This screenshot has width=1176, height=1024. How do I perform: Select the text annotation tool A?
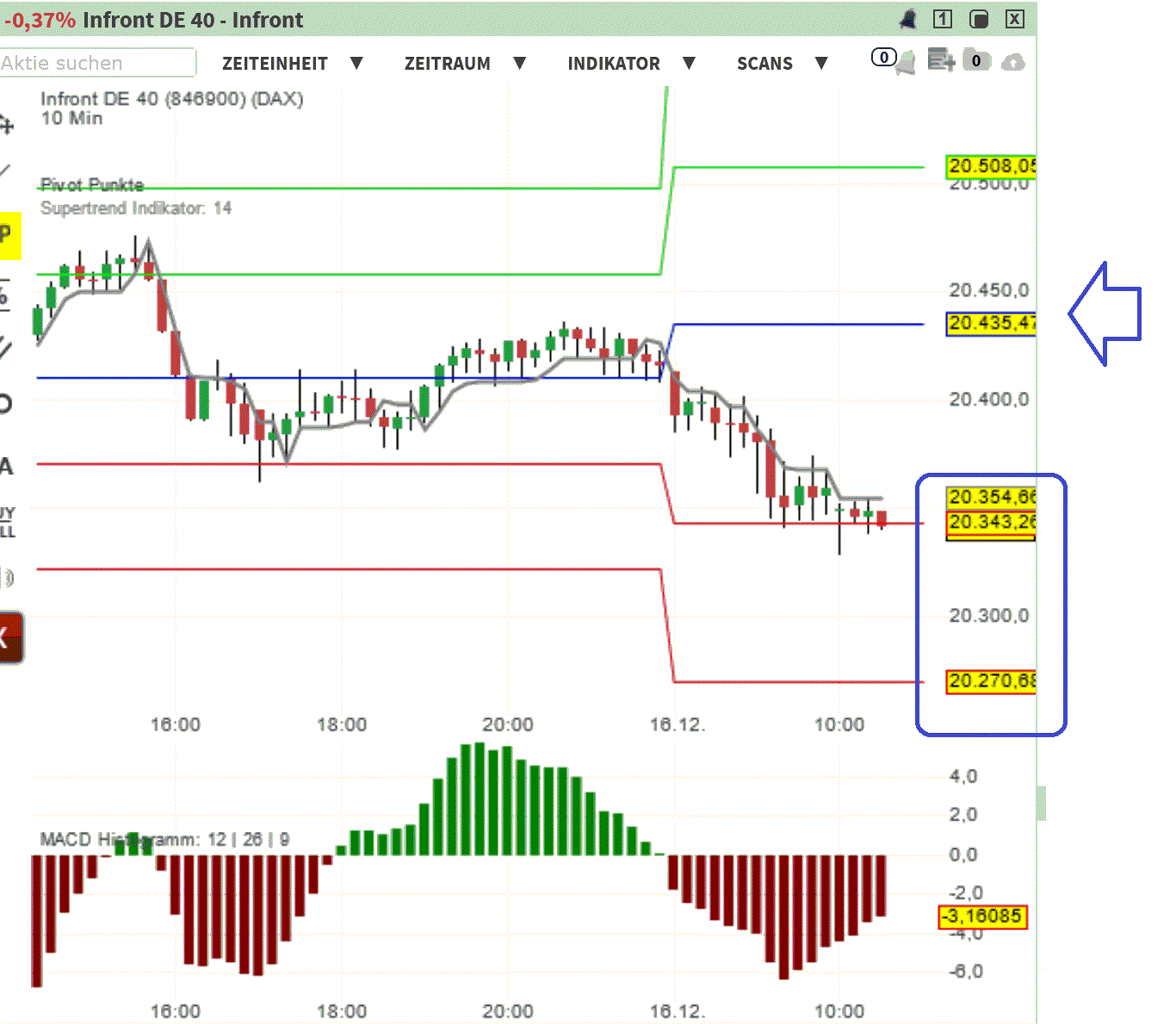click(x=7, y=465)
